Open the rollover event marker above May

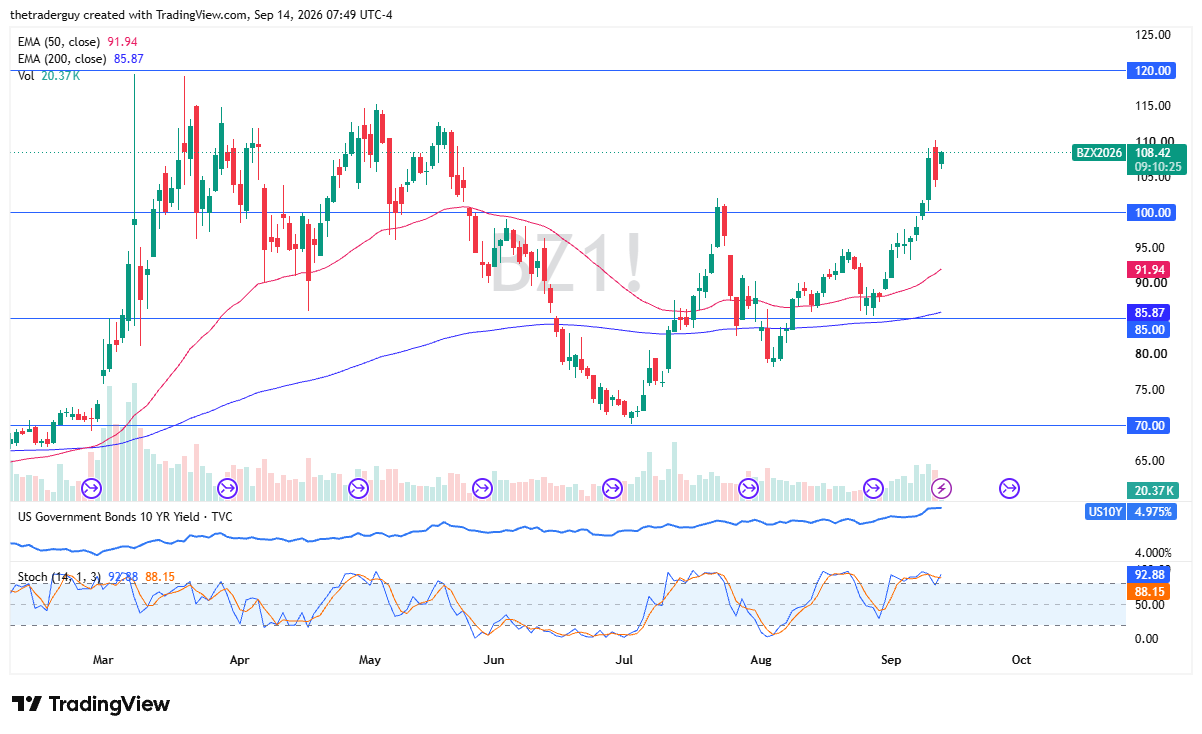tap(357, 488)
